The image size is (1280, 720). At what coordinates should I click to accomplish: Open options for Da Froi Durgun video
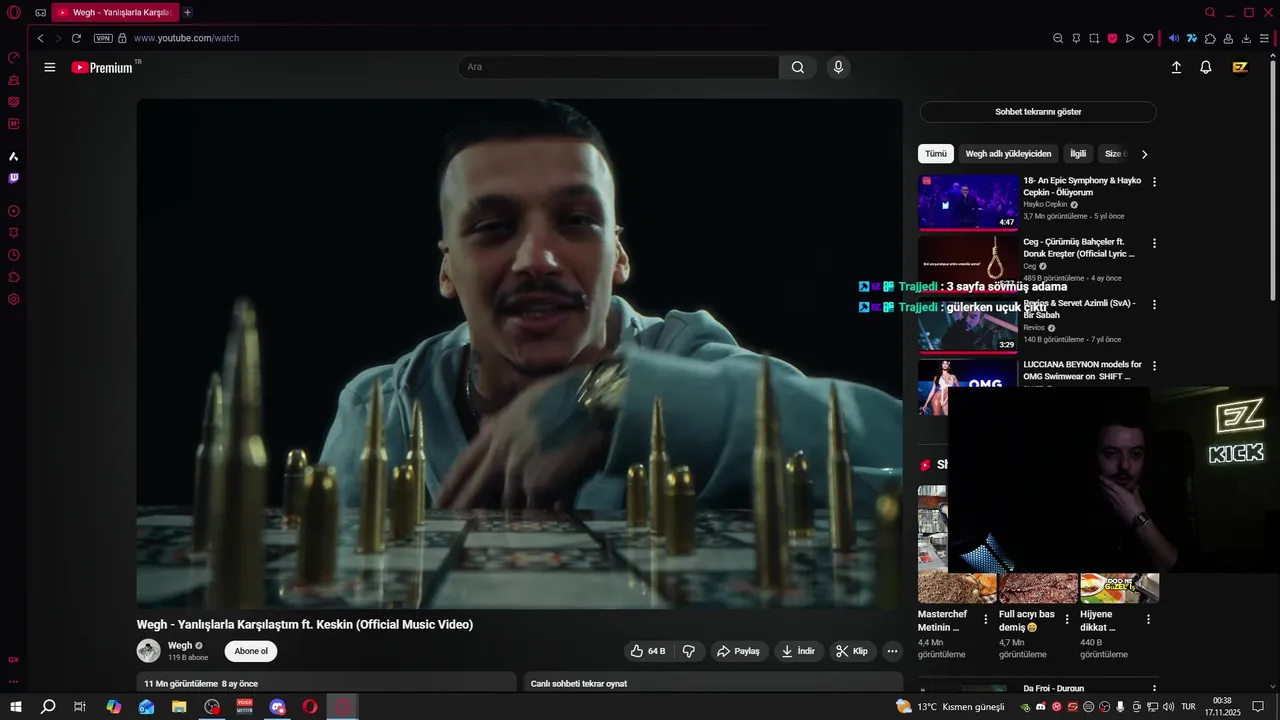coord(1154,689)
